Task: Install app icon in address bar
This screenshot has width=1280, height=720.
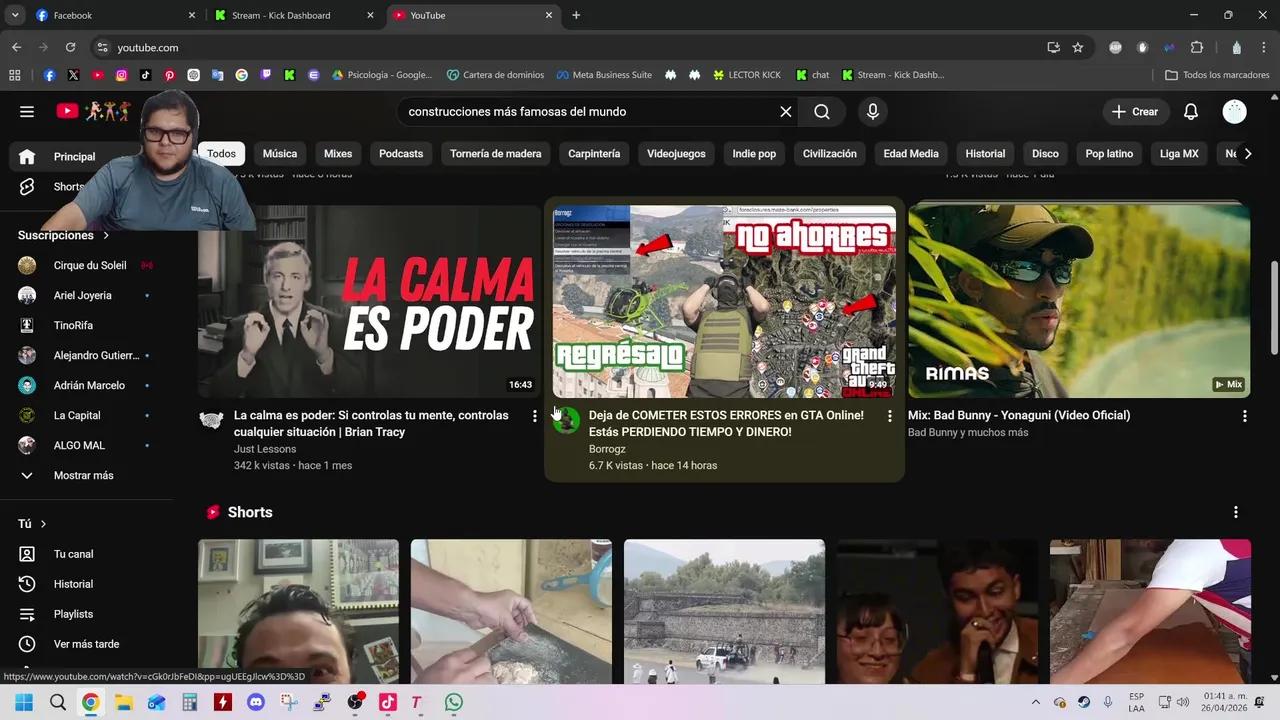Action: pyautogui.click(x=1053, y=47)
